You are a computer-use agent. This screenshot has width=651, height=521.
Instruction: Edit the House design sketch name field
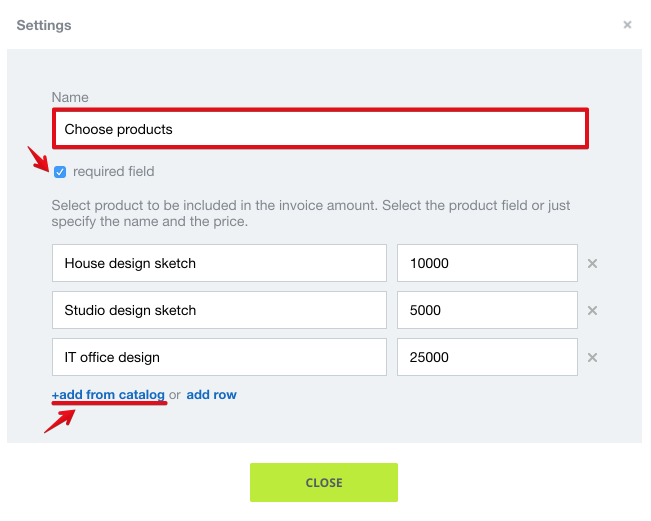pos(219,263)
